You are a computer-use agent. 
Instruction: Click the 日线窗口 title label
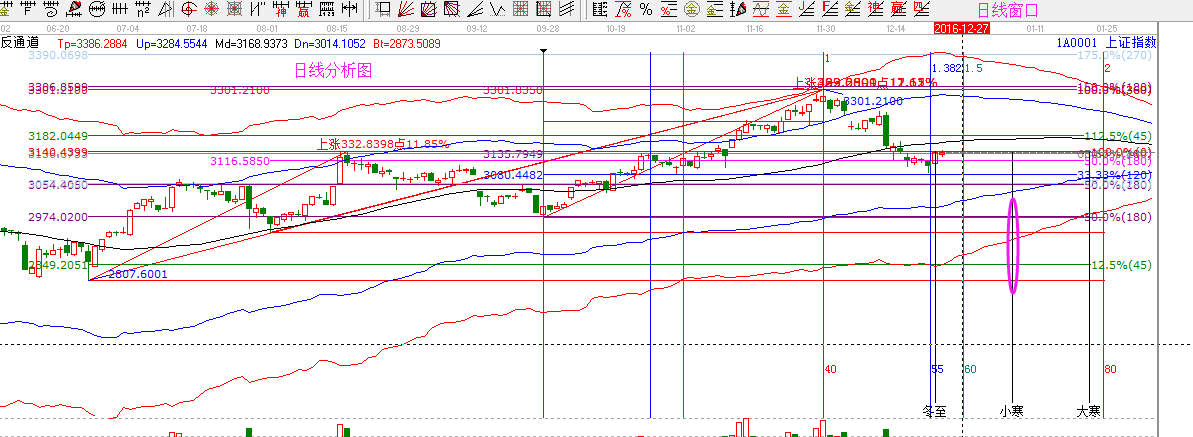(x=1007, y=10)
